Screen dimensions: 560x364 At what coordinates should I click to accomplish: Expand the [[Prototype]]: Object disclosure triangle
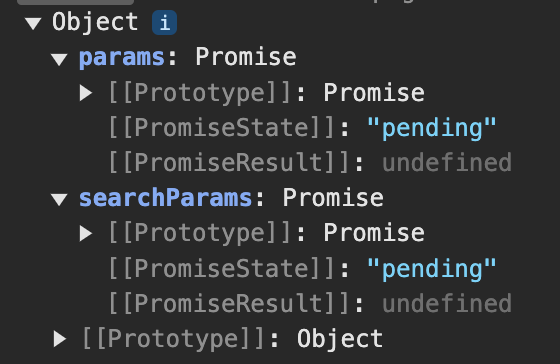[x=60, y=339]
